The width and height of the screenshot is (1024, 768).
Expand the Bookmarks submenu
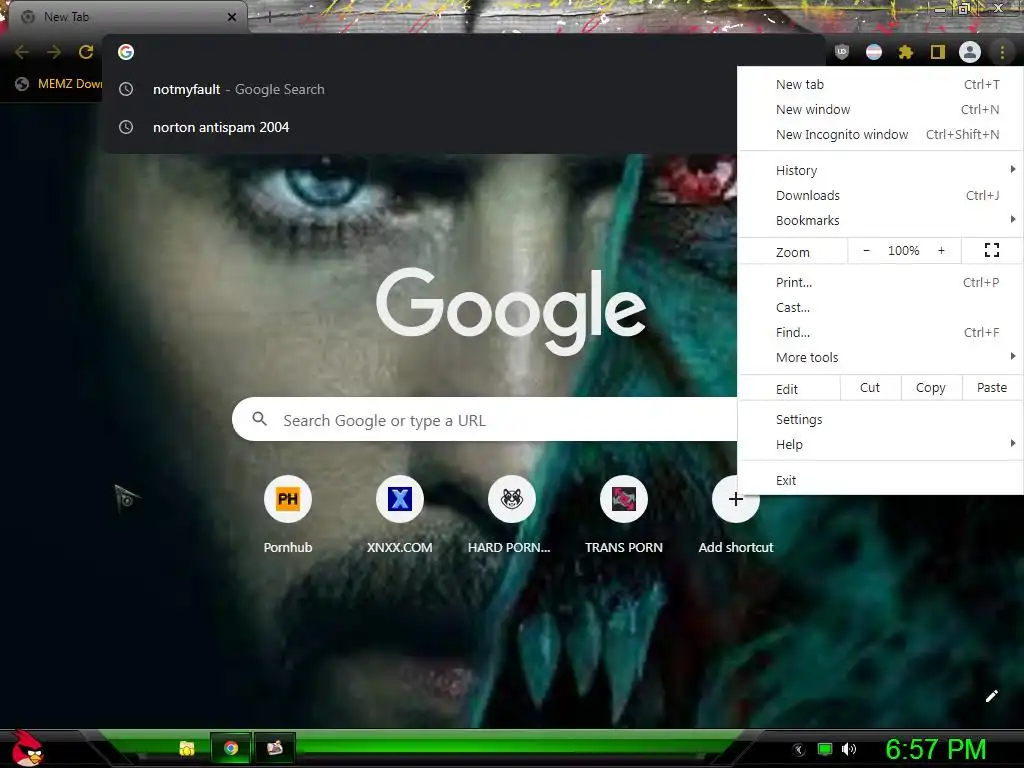(880, 220)
